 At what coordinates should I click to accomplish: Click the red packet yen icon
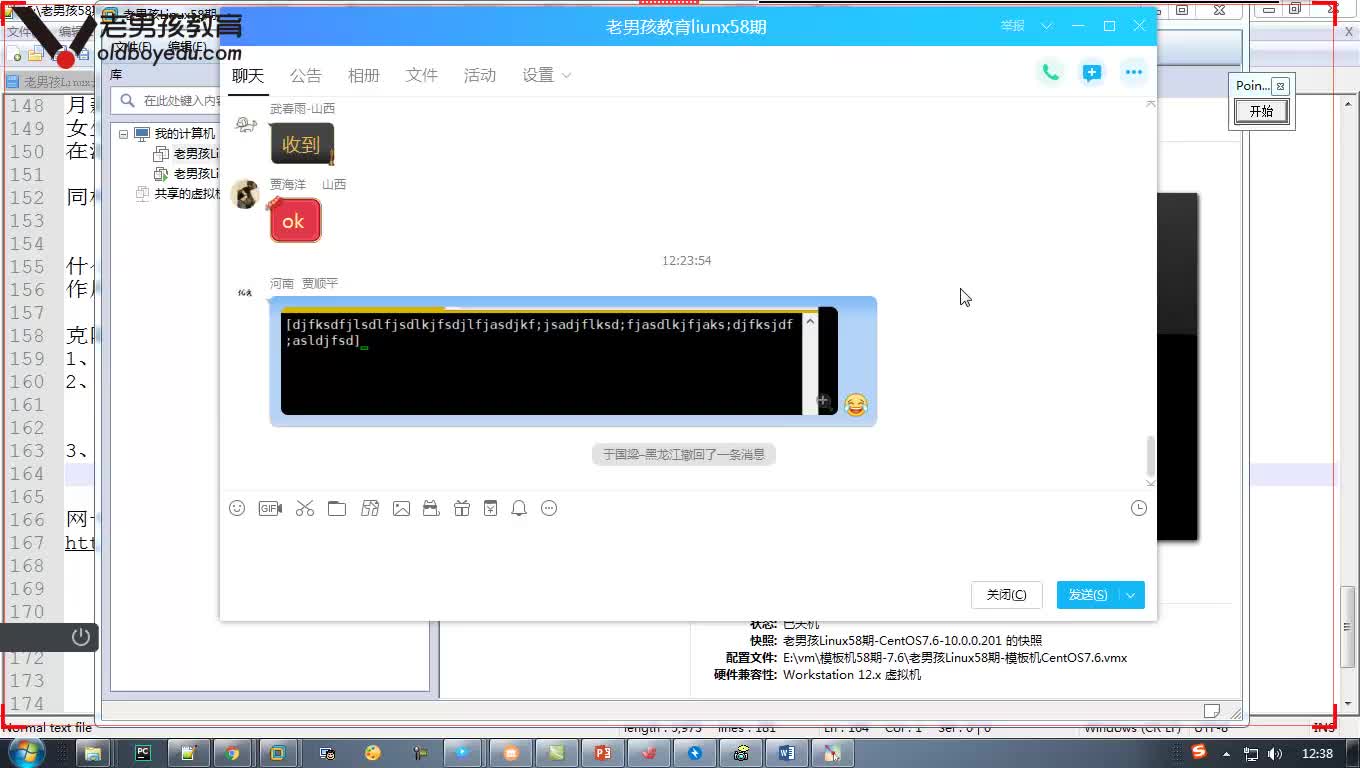(x=490, y=508)
